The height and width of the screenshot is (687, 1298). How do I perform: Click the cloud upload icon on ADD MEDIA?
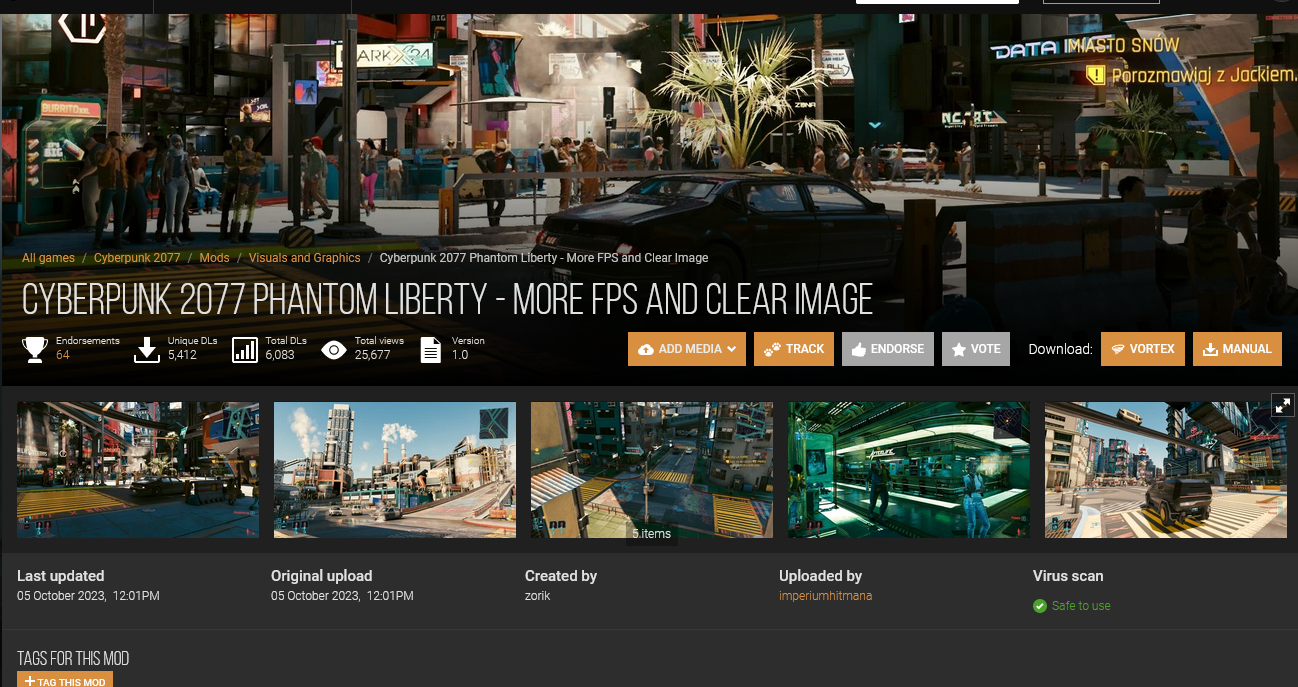[645, 348]
